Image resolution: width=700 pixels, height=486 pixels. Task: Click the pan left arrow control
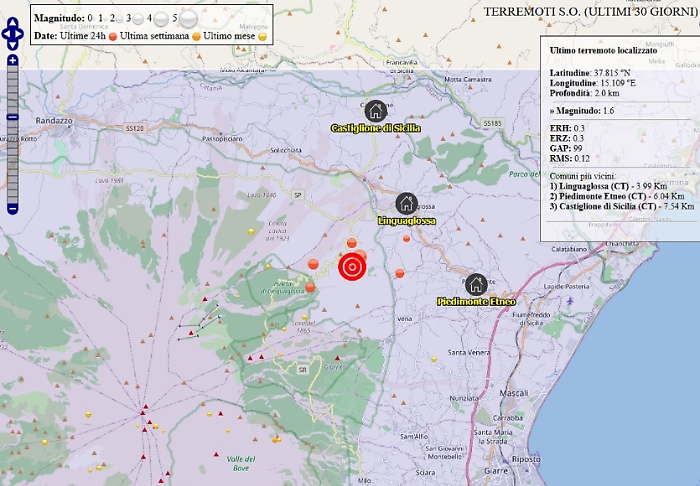click(x=5, y=35)
